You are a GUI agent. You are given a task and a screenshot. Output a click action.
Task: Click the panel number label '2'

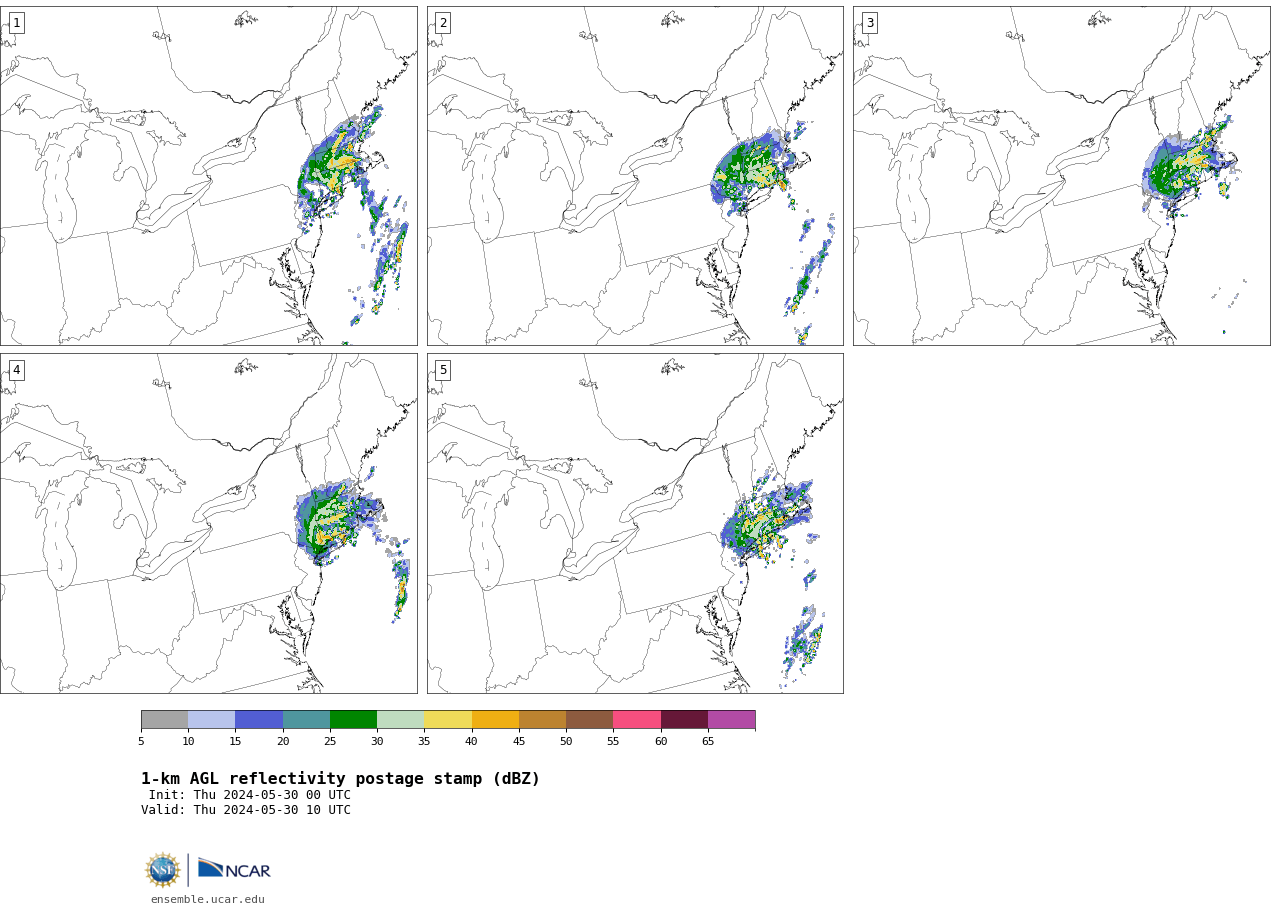click(443, 23)
